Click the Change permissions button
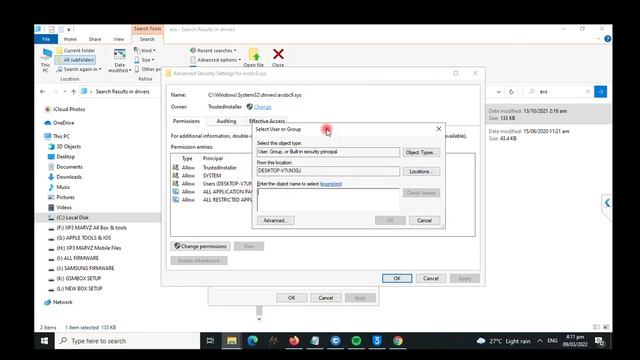The image size is (640, 360). [200, 246]
